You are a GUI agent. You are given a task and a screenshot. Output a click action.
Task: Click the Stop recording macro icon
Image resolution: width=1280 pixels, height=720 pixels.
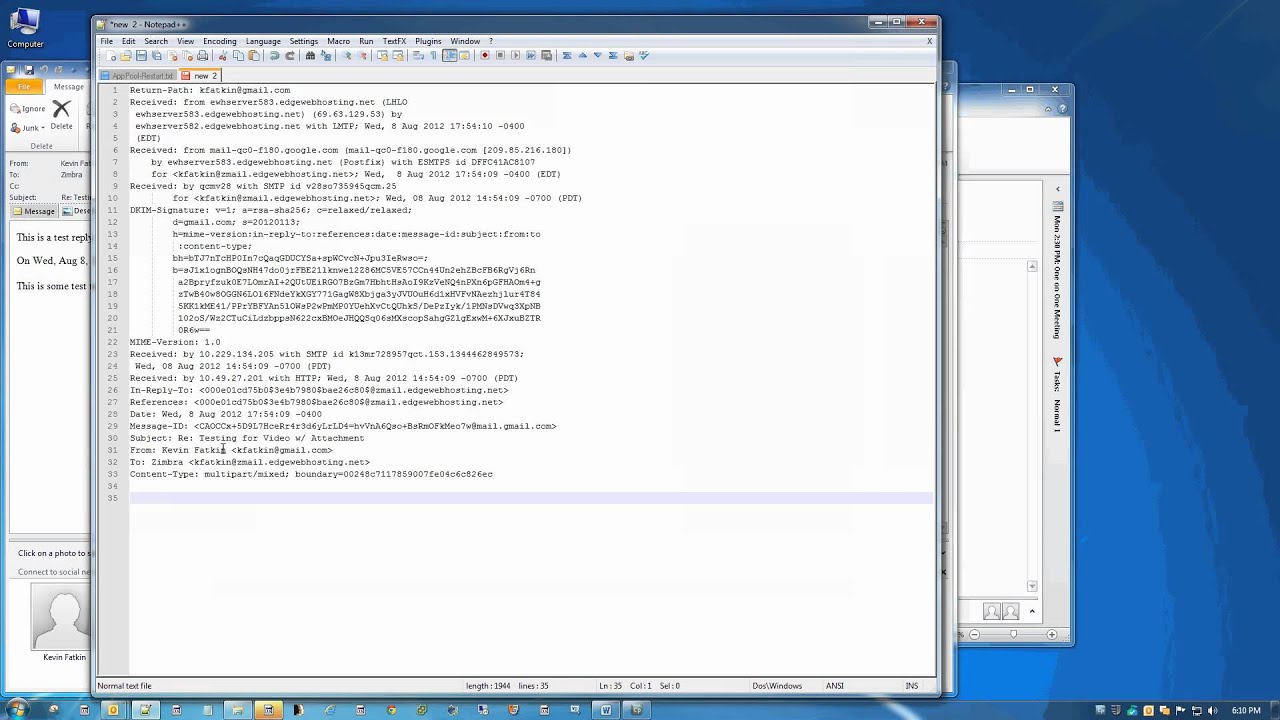point(500,55)
